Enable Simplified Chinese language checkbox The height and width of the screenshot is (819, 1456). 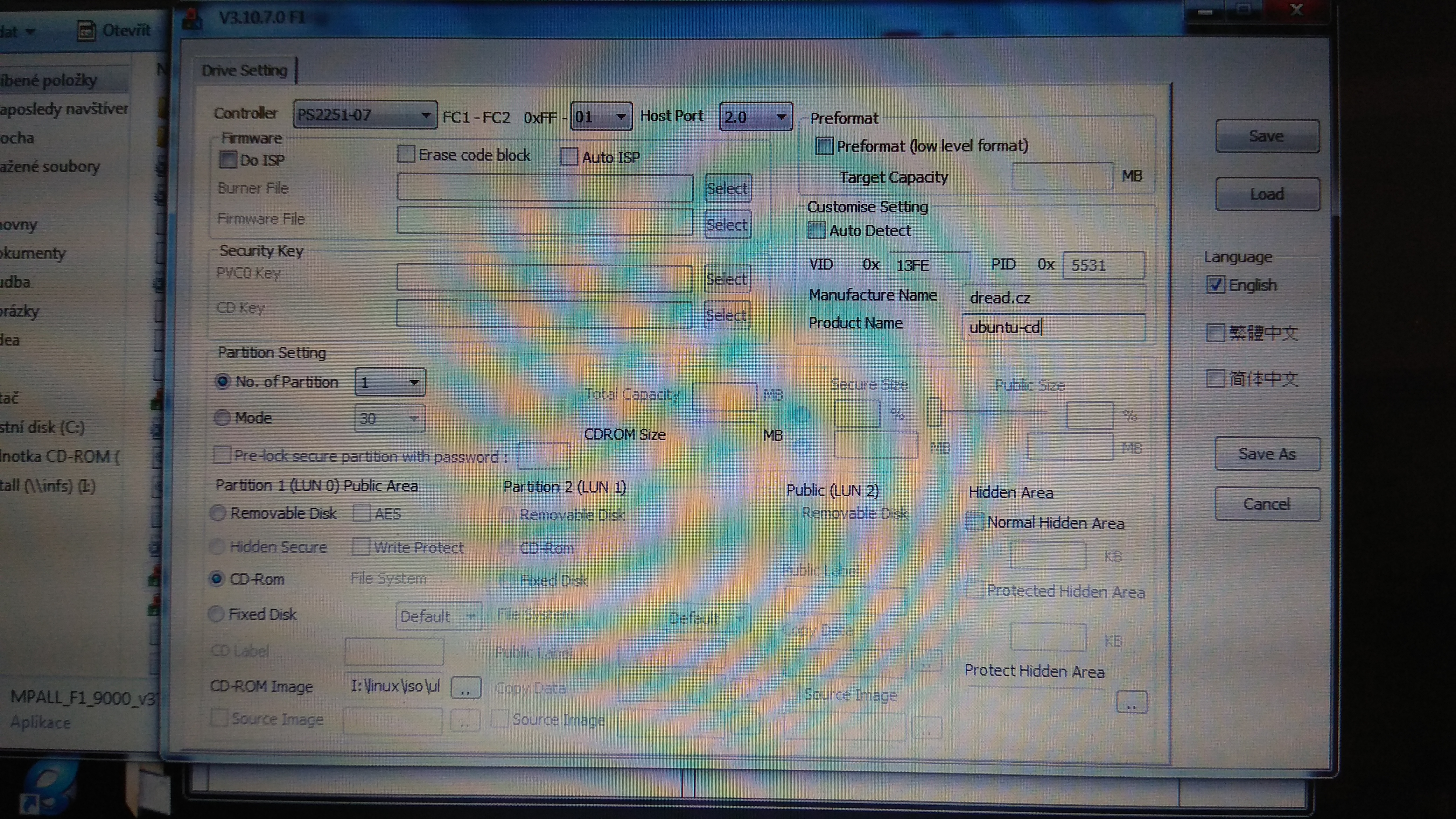pyautogui.click(x=1215, y=378)
